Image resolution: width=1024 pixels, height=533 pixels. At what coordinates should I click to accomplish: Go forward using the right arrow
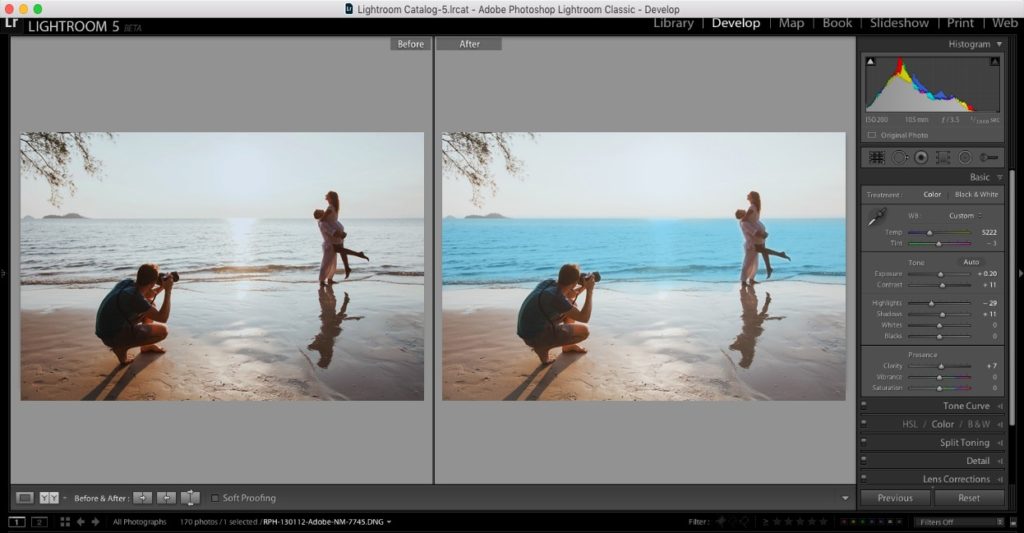95,522
